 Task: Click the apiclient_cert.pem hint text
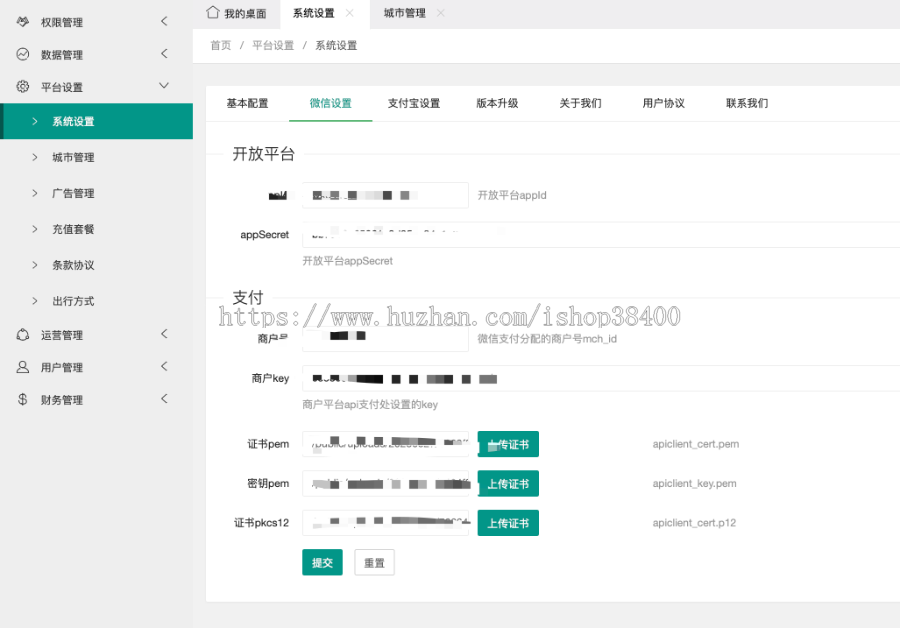(x=696, y=444)
